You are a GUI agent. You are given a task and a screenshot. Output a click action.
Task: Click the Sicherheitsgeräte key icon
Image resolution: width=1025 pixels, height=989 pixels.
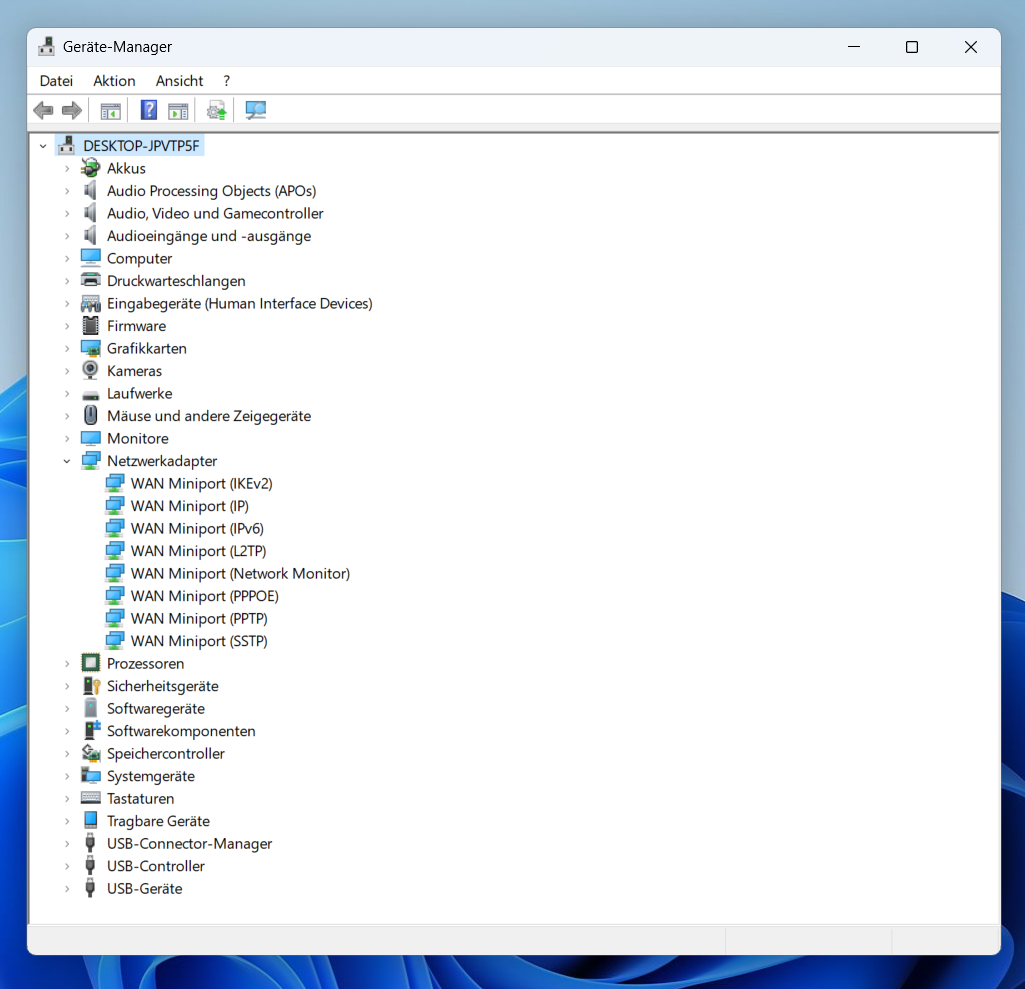coord(91,686)
